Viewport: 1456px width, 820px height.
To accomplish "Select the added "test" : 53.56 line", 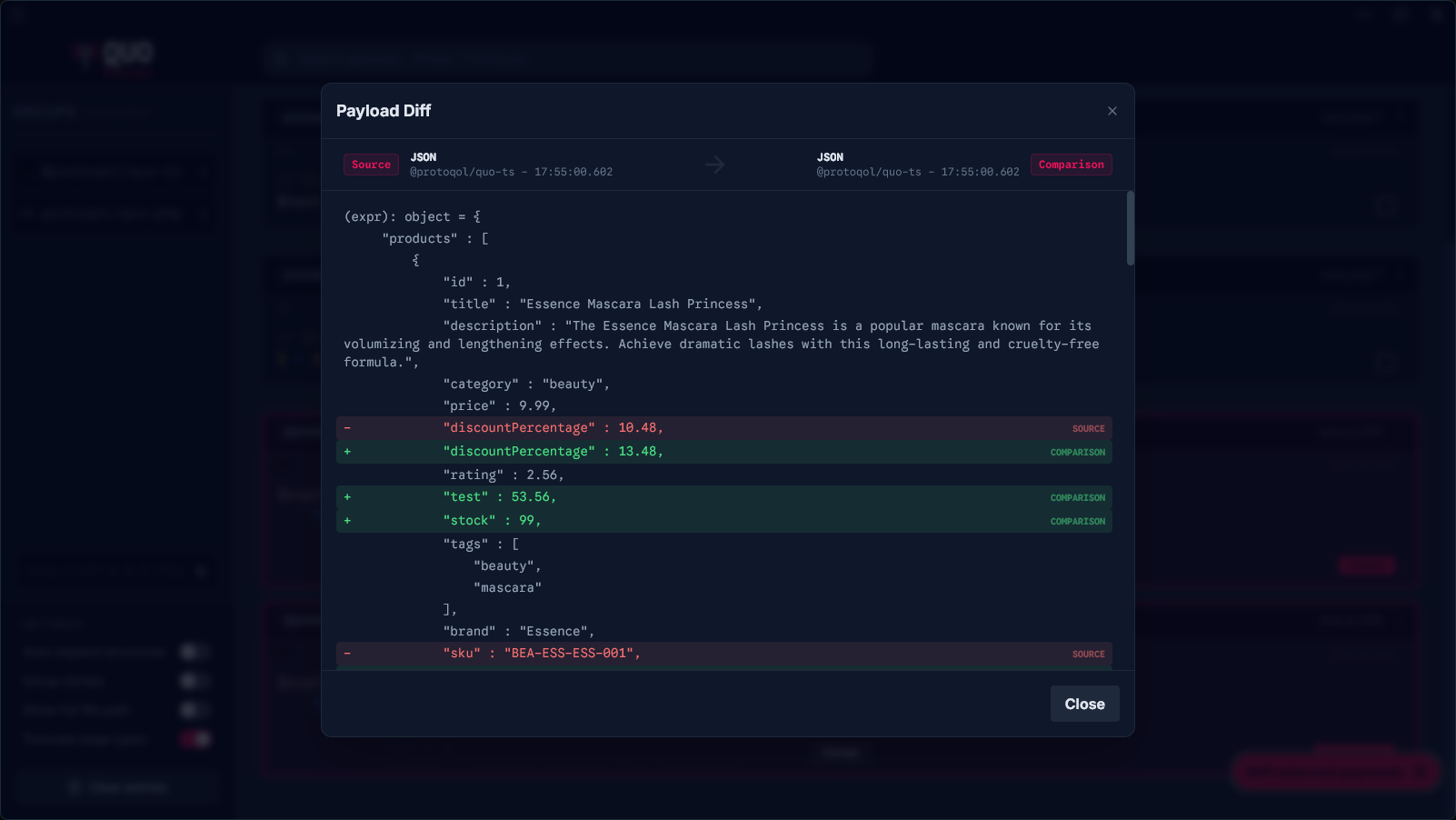I will pos(724,497).
